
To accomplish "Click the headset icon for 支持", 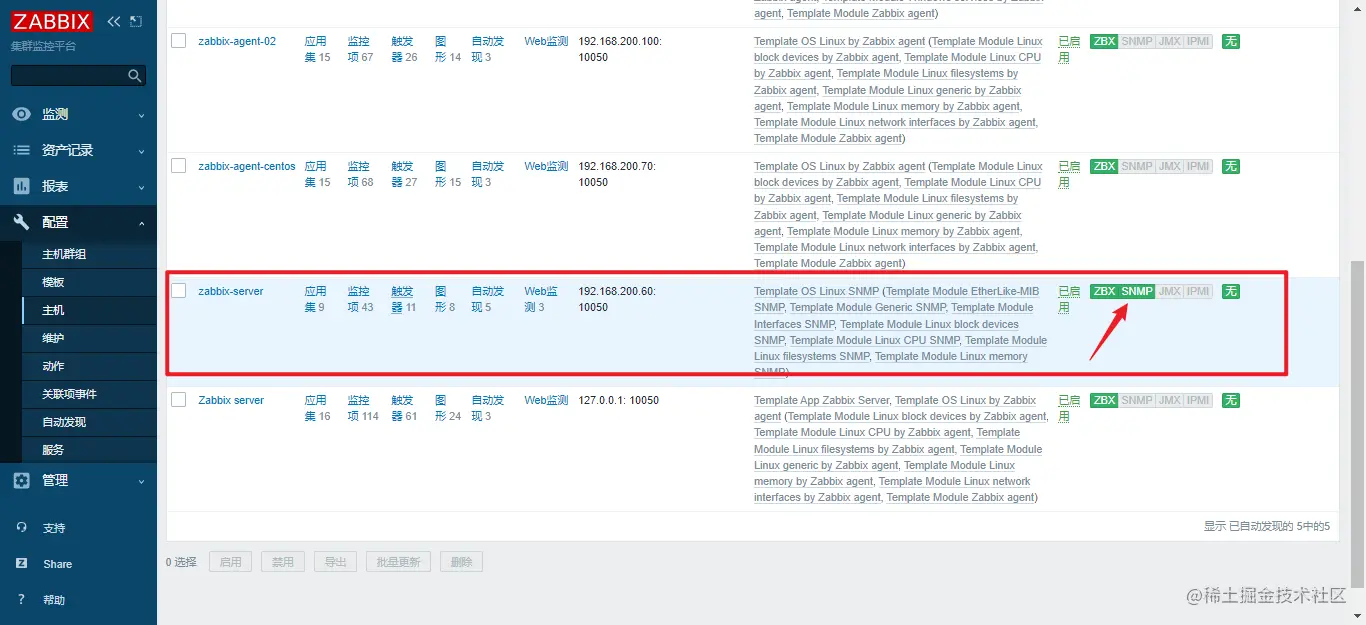I will tap(21, 528).
